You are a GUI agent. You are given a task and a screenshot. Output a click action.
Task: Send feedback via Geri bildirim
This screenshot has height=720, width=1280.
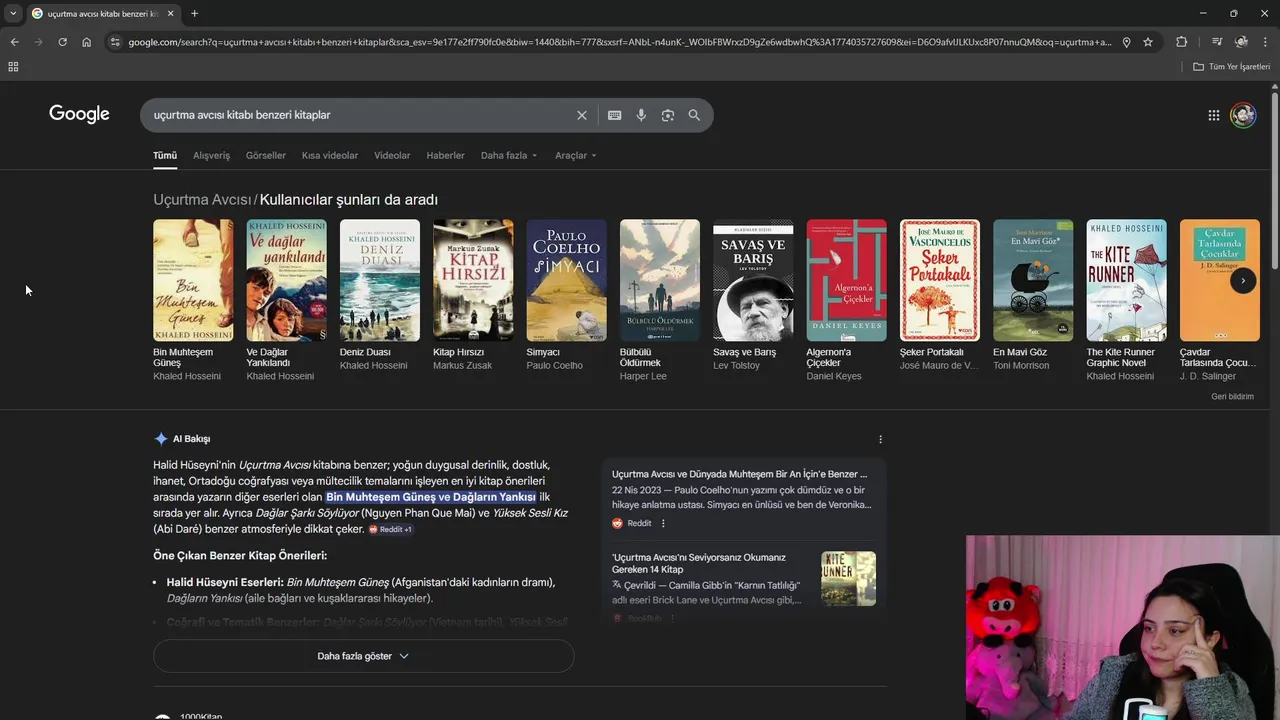point(1232,397)
